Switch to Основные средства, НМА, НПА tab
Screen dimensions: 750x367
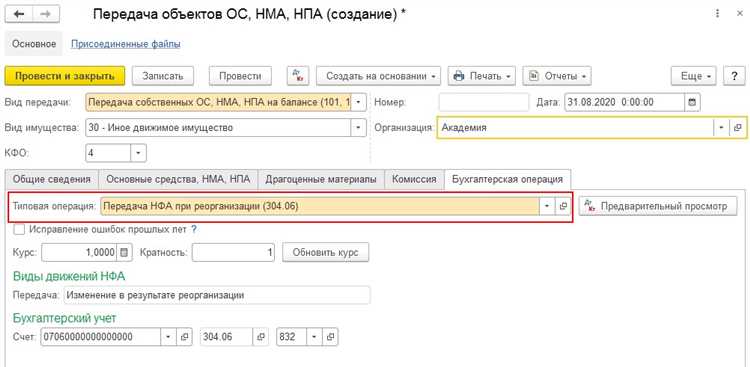click(178, 179)
